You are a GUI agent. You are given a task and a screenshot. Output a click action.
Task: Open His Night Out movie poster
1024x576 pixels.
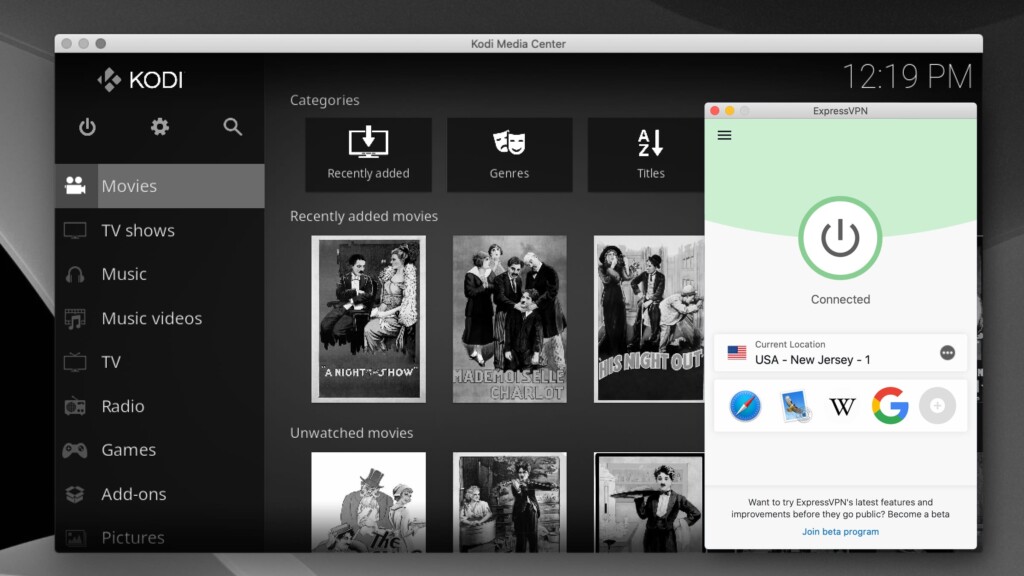(x=649, y=319)
